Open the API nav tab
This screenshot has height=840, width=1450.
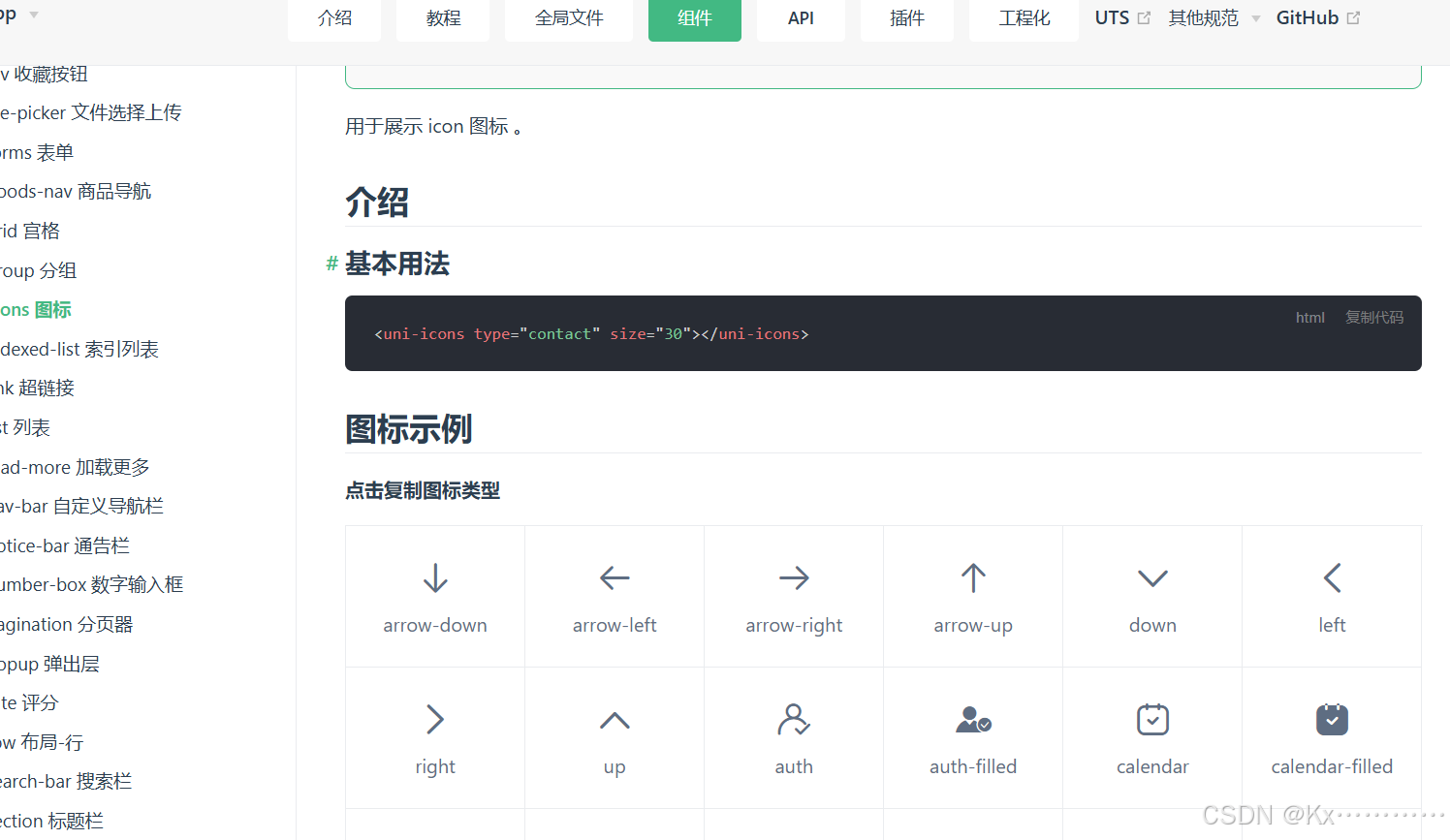click(801, 18)
